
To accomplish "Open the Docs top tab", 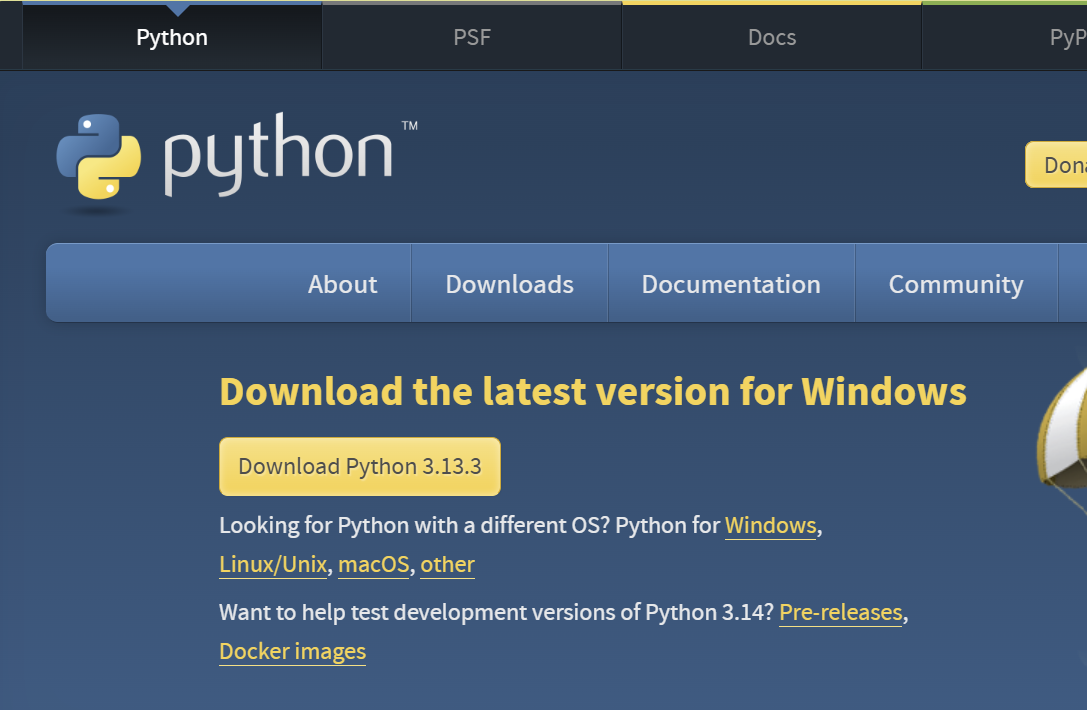I will pyautogui.click(x=772, y=37).
